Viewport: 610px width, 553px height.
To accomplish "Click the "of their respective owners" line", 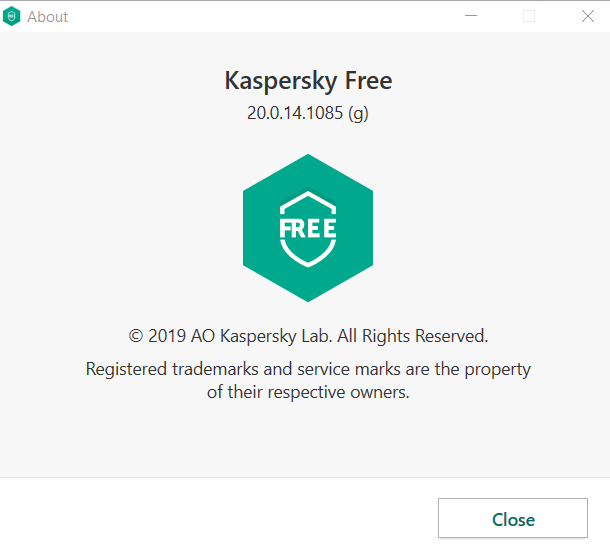I will (308, 392).
